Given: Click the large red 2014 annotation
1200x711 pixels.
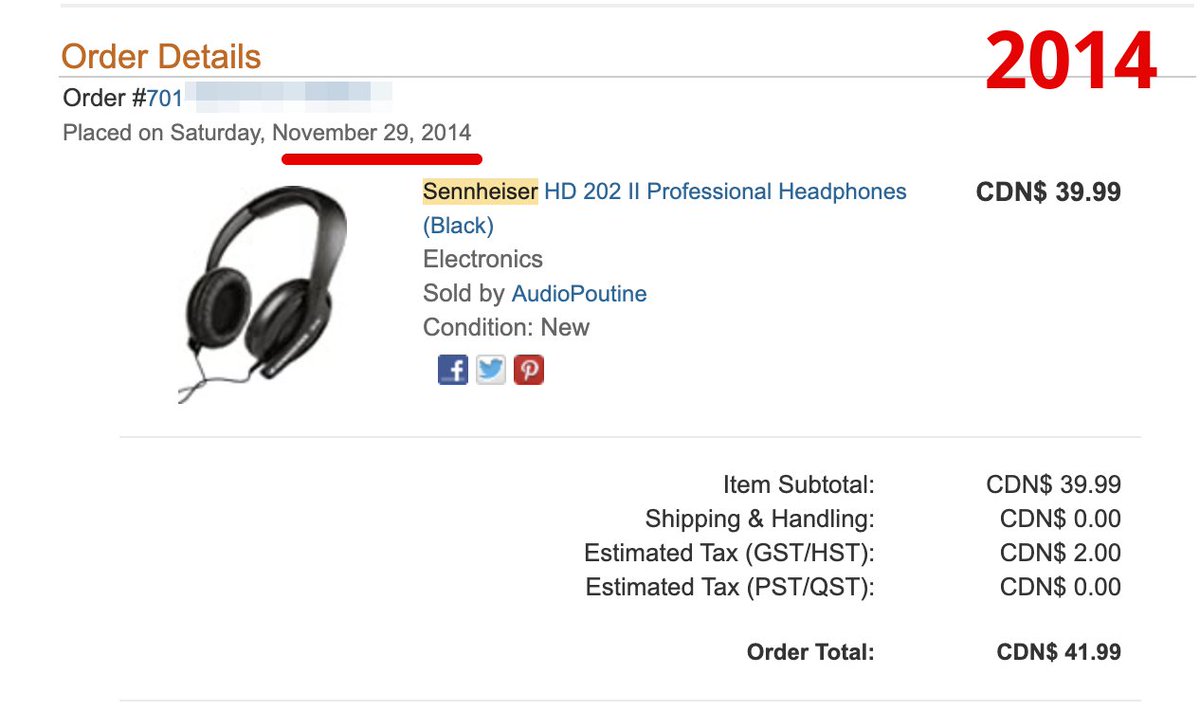Looking at the screenshot, I should pos(1070,63).
